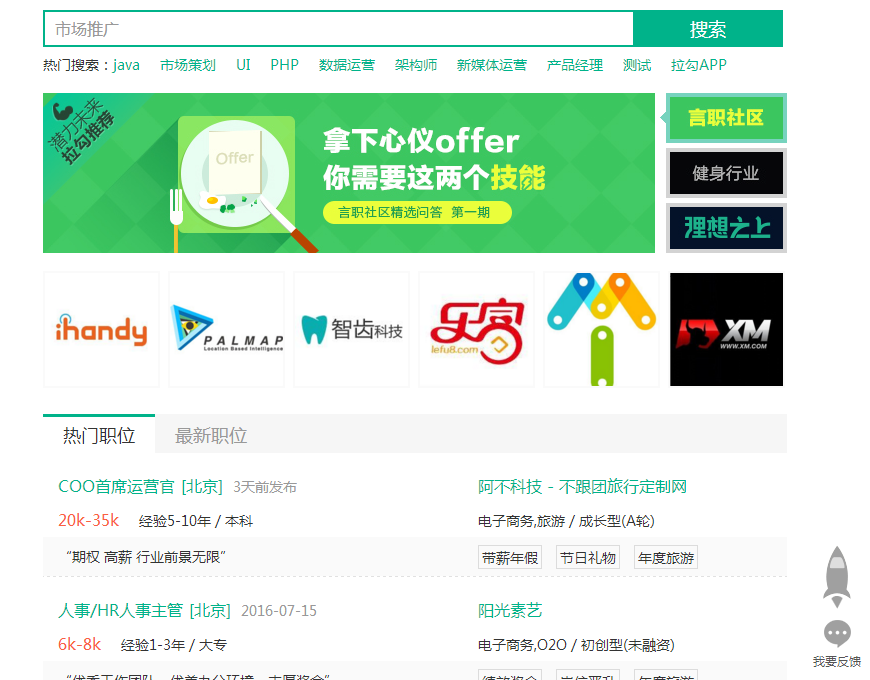Viewport: 870px width, 680px height.
Task: Open the 智齿科技 company logo
Action: point(351,328)
